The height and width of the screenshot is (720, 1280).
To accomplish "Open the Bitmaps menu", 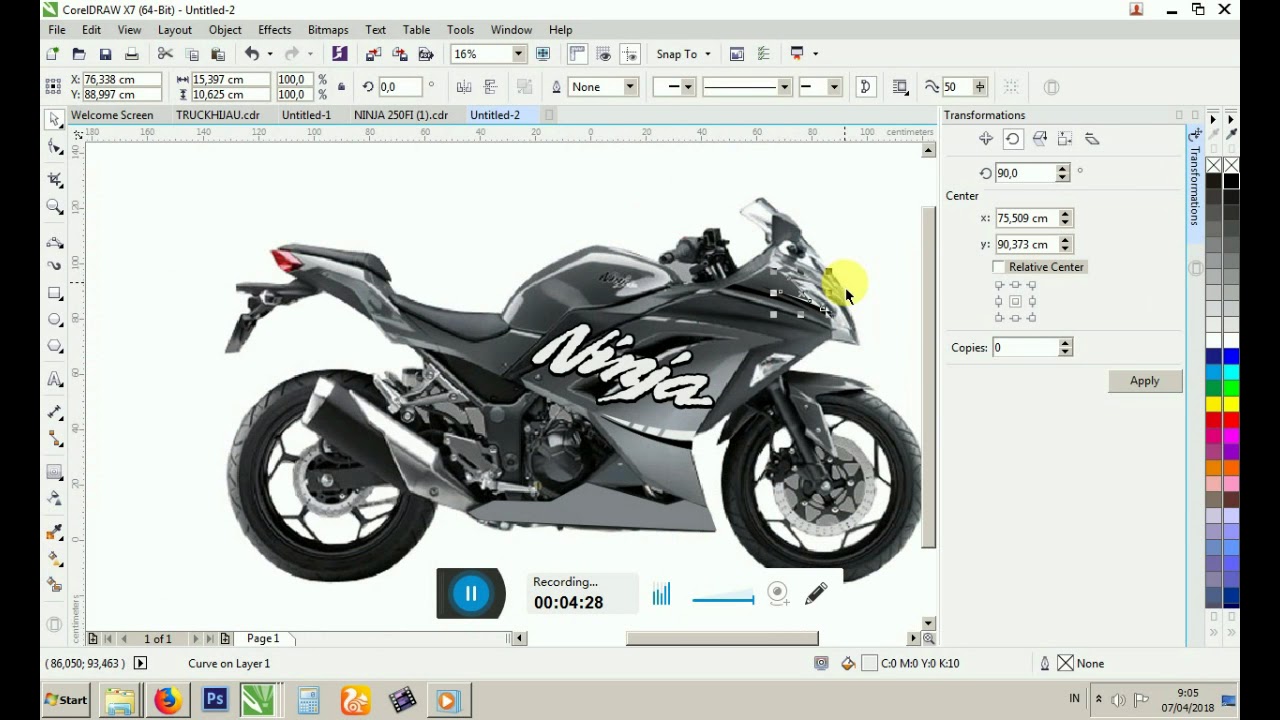I will pyautogui.click(x=328, y=30).
